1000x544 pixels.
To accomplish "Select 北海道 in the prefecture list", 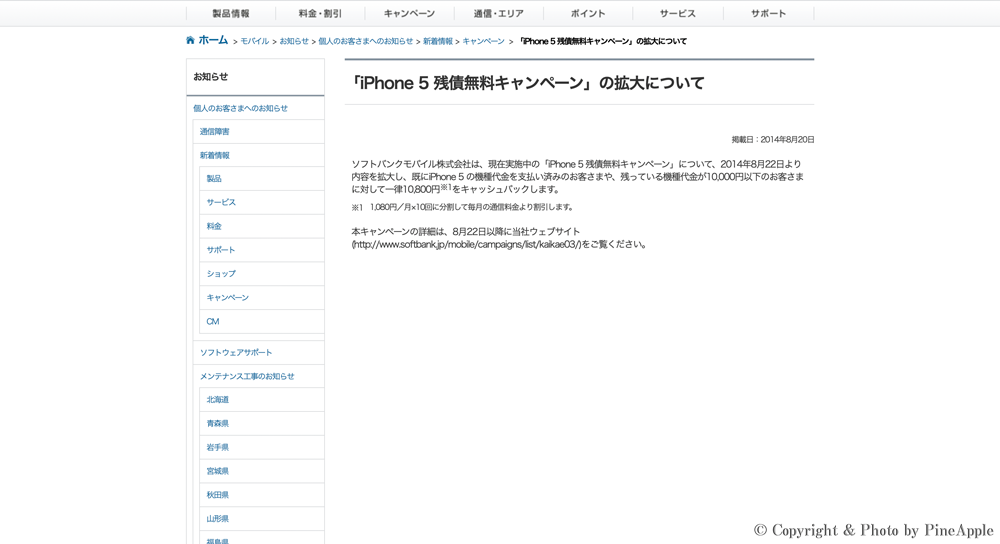I will (217, 400).
